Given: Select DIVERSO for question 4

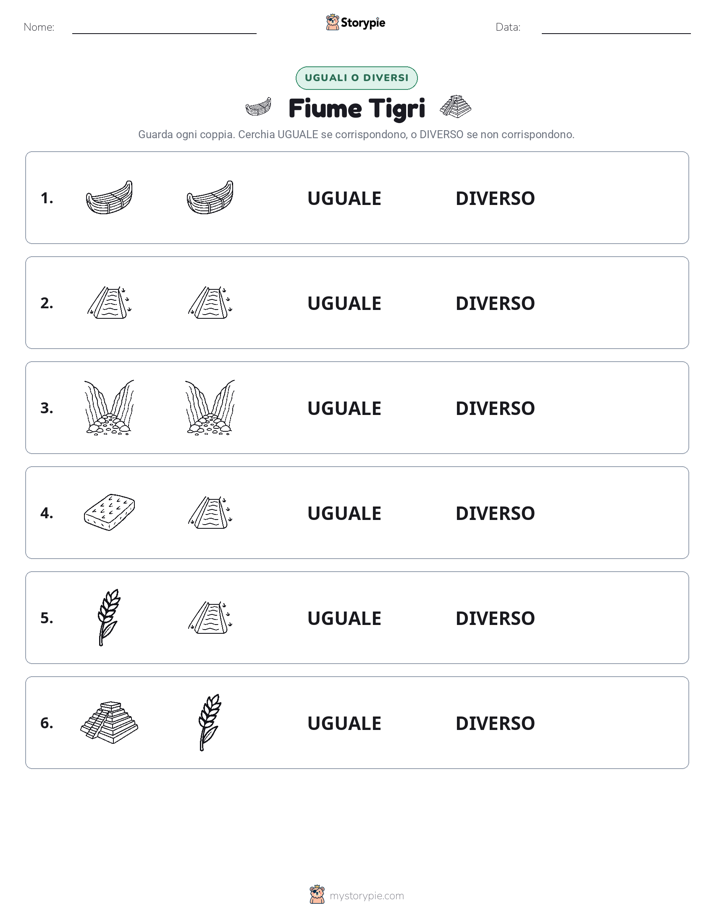Looking at the screenshot, I should tap(495, 513).
